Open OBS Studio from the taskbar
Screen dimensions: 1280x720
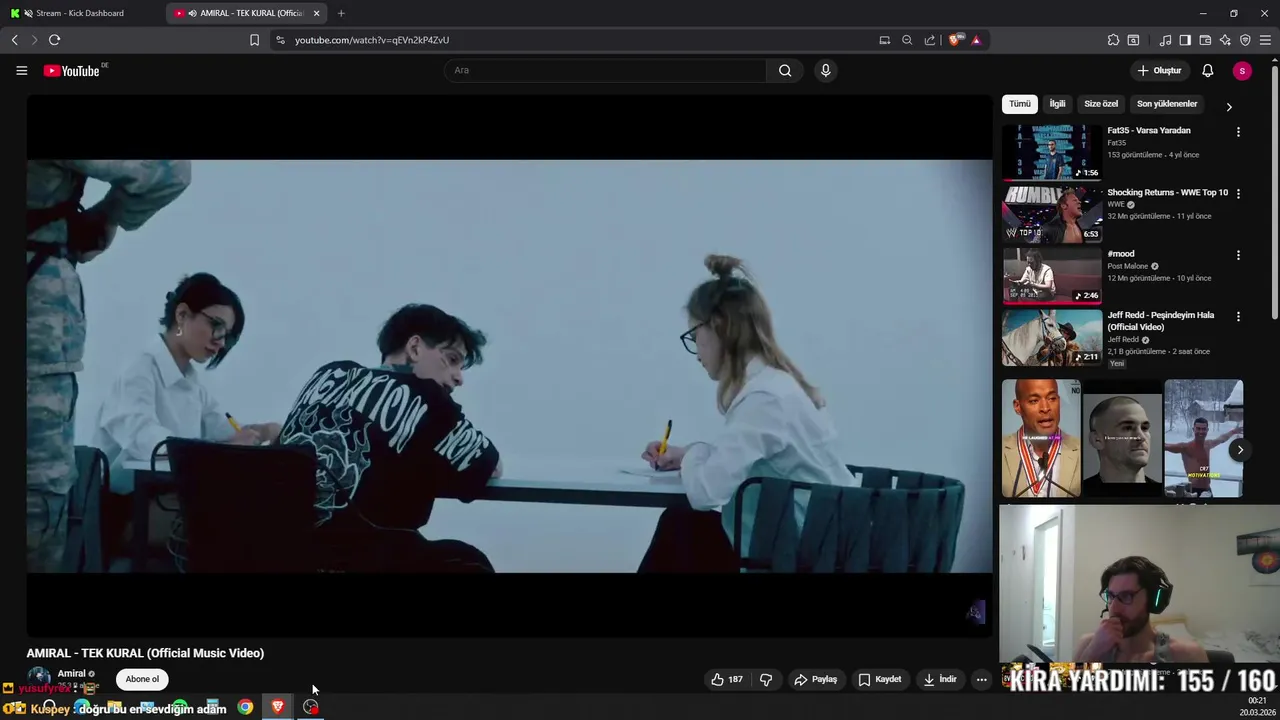point(311,707)
